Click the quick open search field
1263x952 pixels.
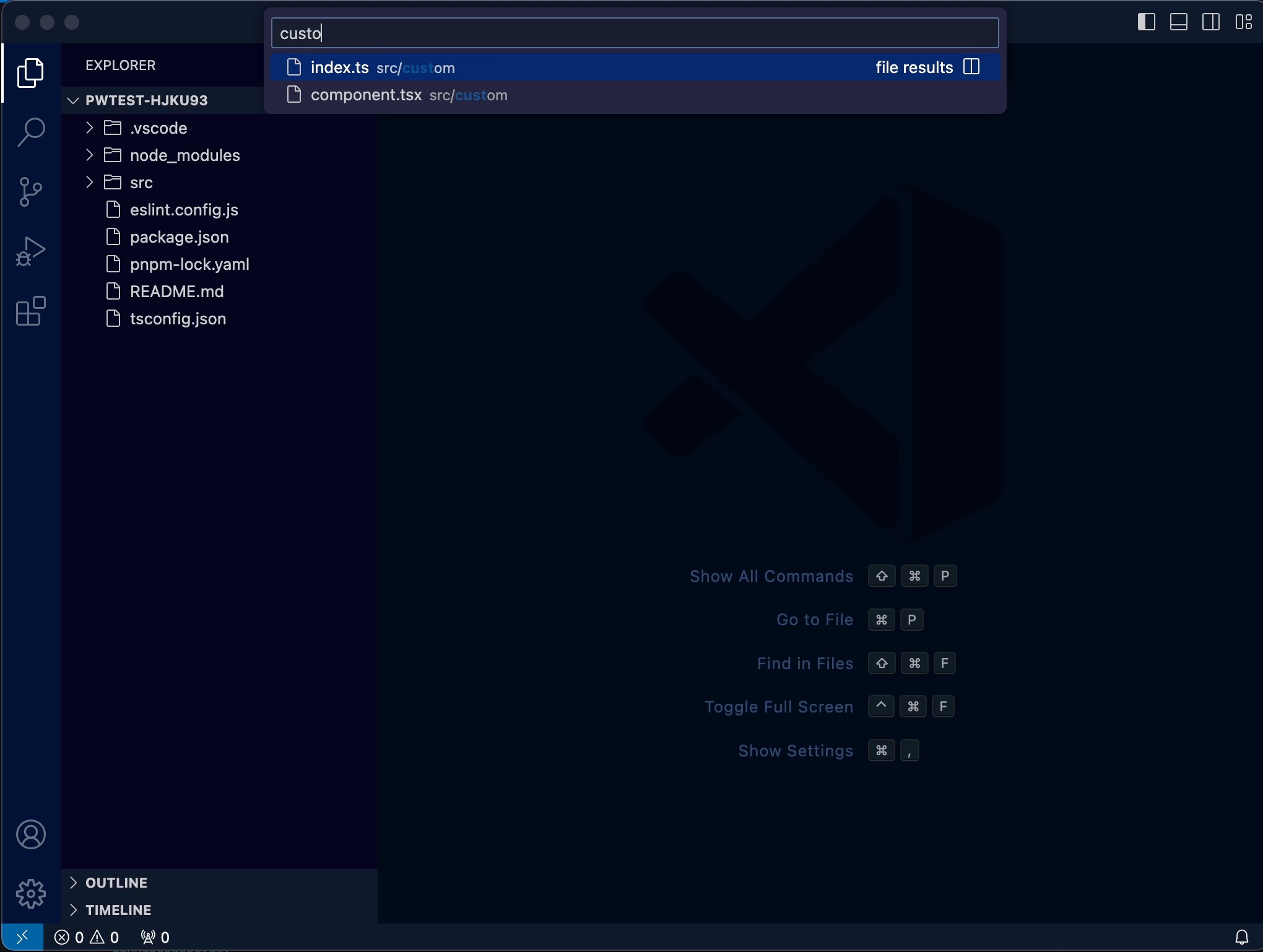click(635, 33)
